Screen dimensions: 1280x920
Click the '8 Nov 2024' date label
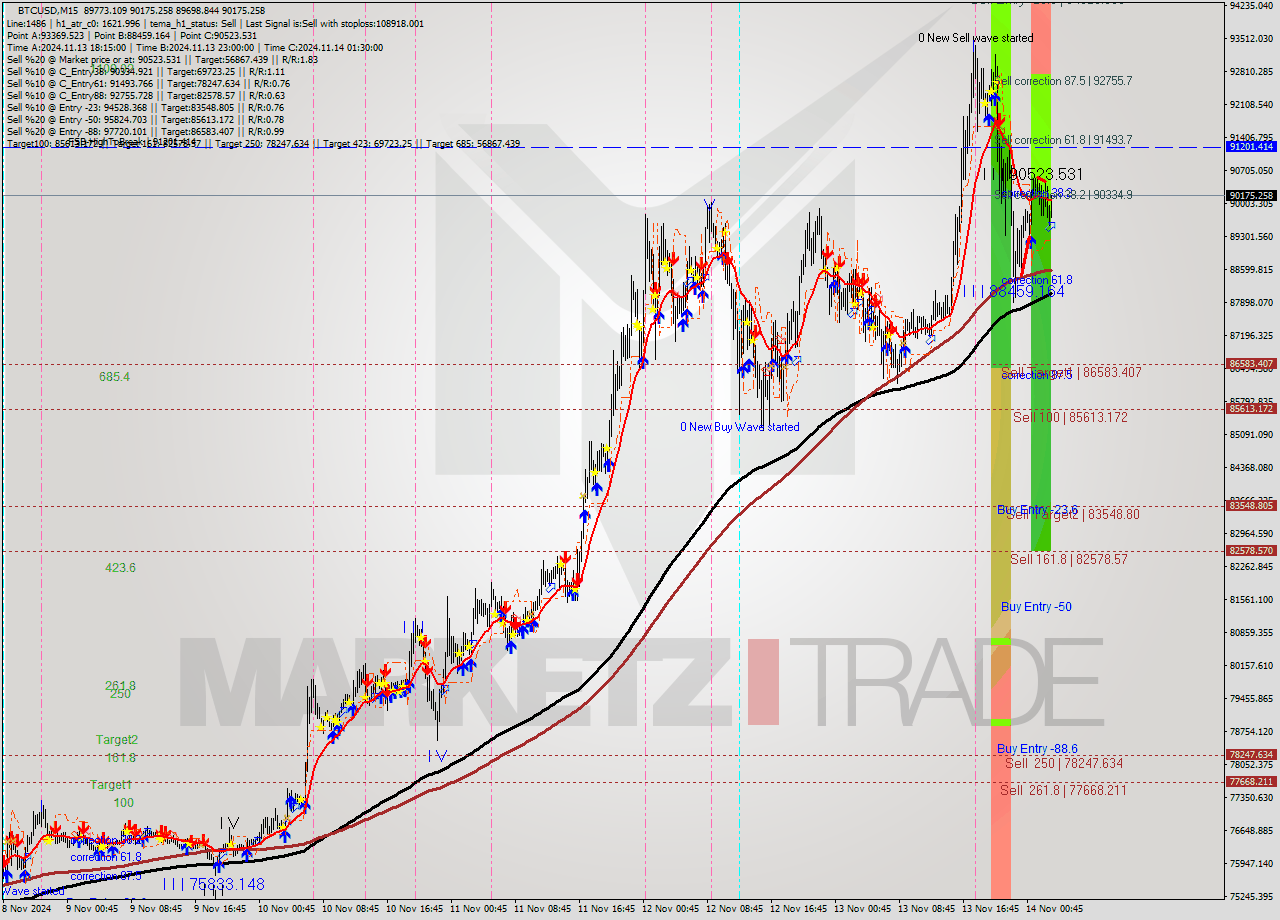click(27, 909)
